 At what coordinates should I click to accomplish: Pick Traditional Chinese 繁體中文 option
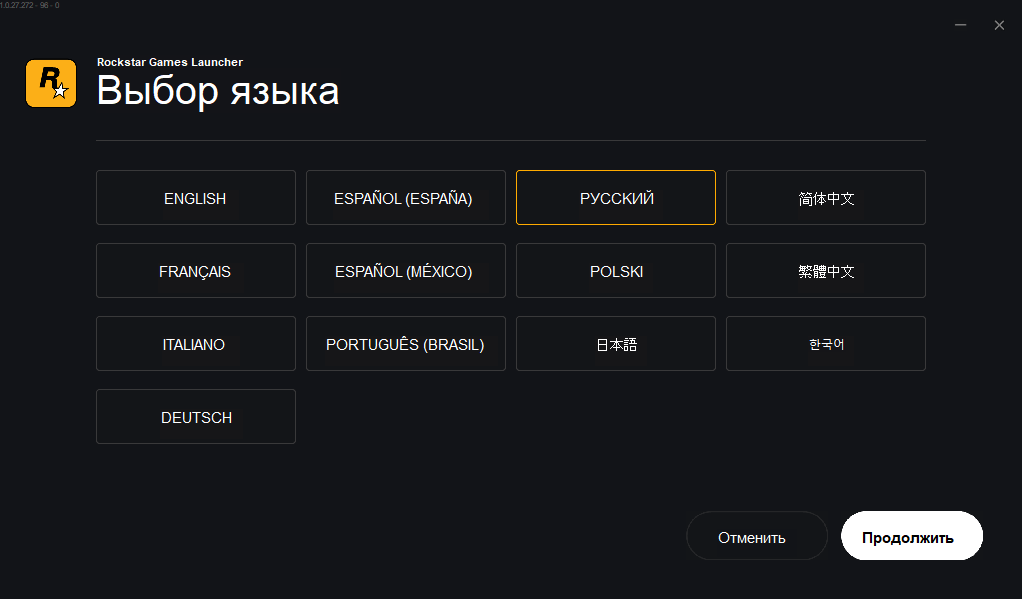tap(825, 270)
